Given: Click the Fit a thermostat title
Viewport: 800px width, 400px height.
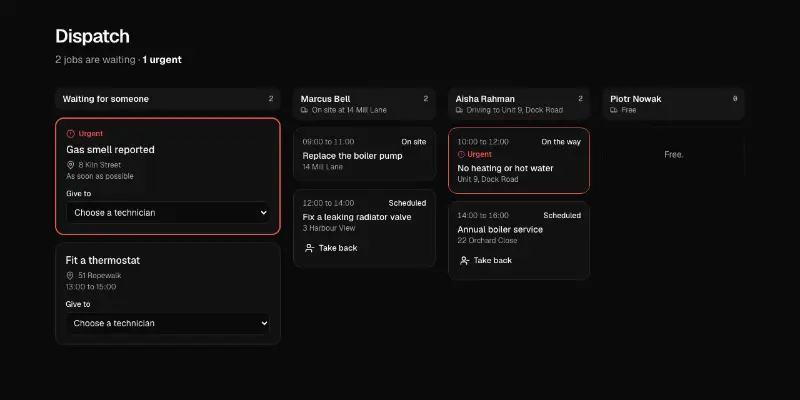Looking at the screenshot, I should click(x=103, y=260).
